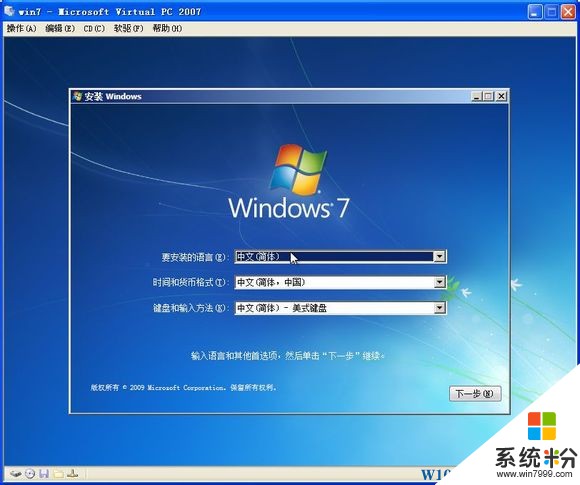Open the 编辑(E) menu
This screenshot has height=485, width=580.
(60, 28)
